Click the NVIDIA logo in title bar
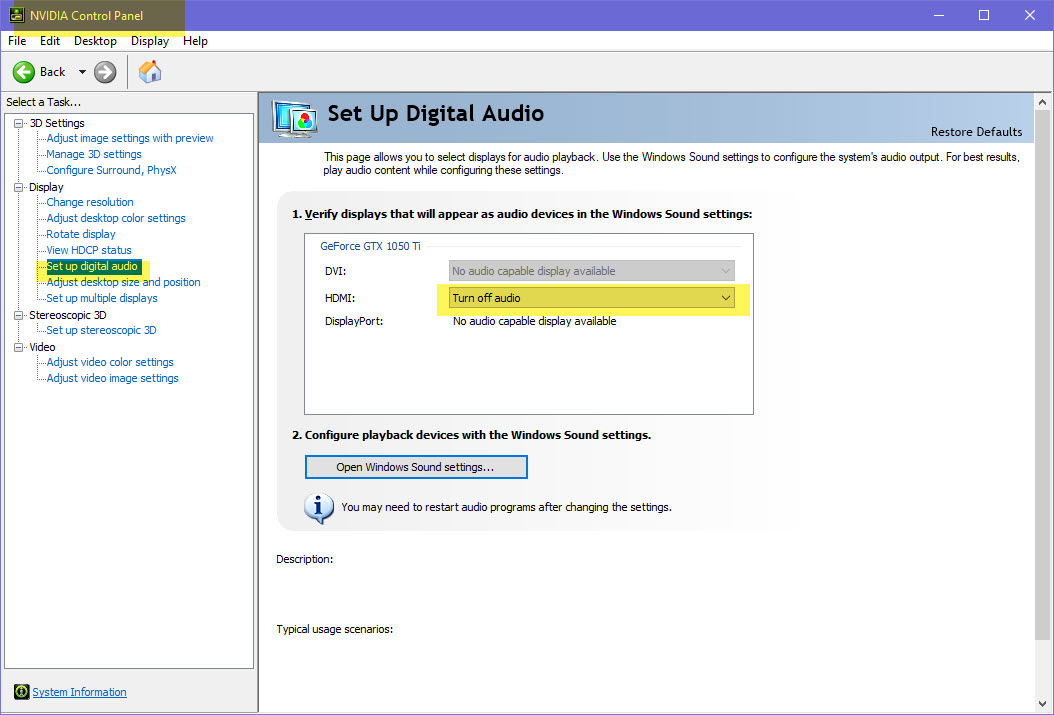 click(17, 15)
